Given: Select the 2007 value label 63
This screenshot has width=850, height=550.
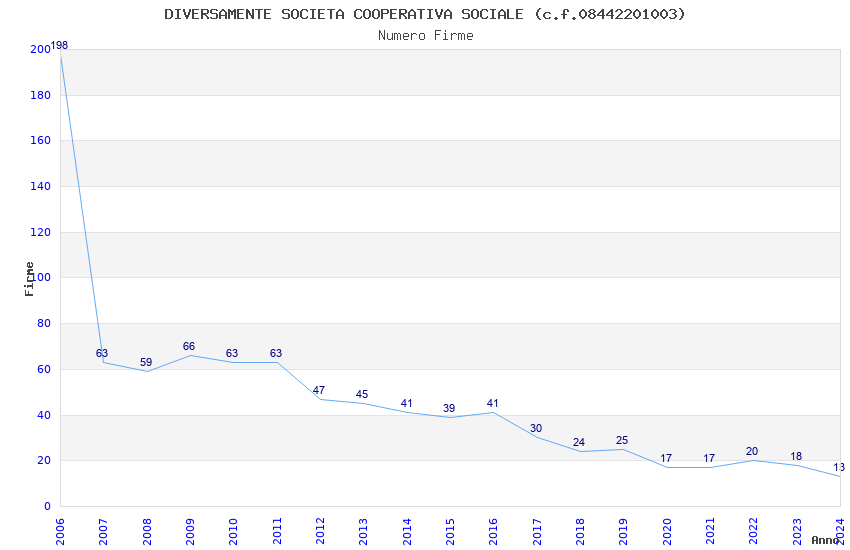Looking at the screenshot, I should point(102,353).
